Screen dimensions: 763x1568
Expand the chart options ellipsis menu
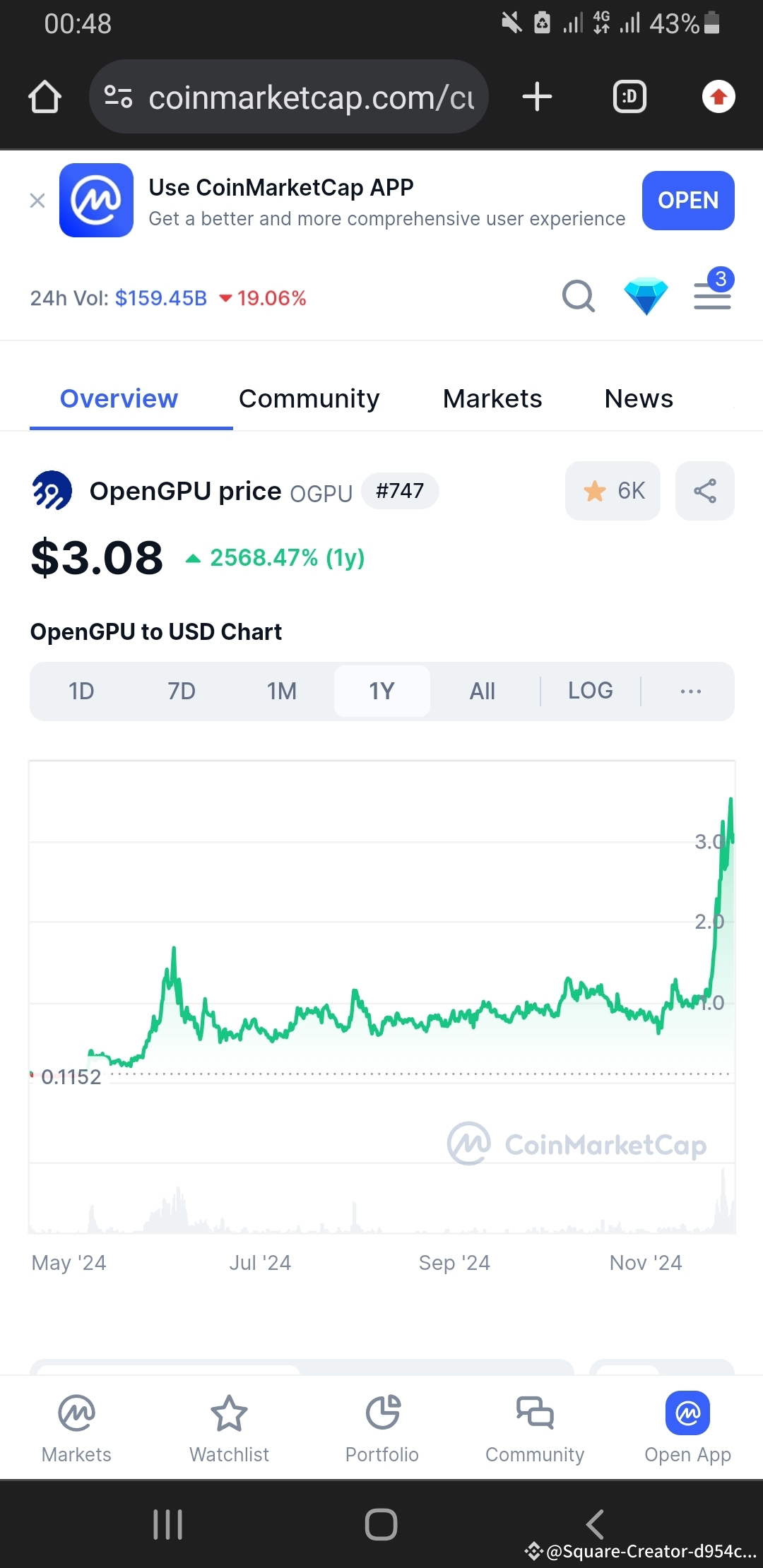(x=690, y=691)
